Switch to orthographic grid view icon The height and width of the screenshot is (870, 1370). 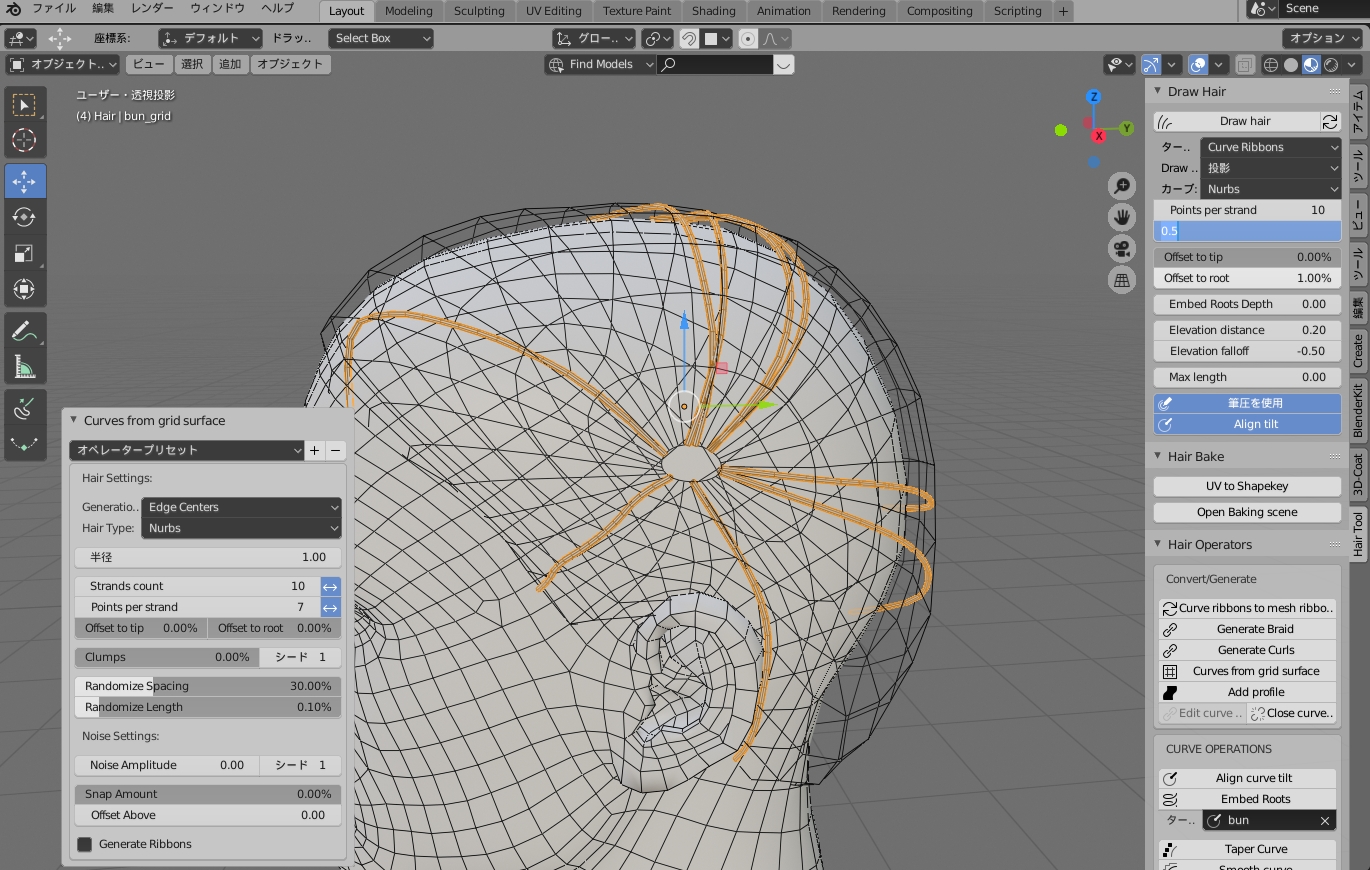(1122, 280)
